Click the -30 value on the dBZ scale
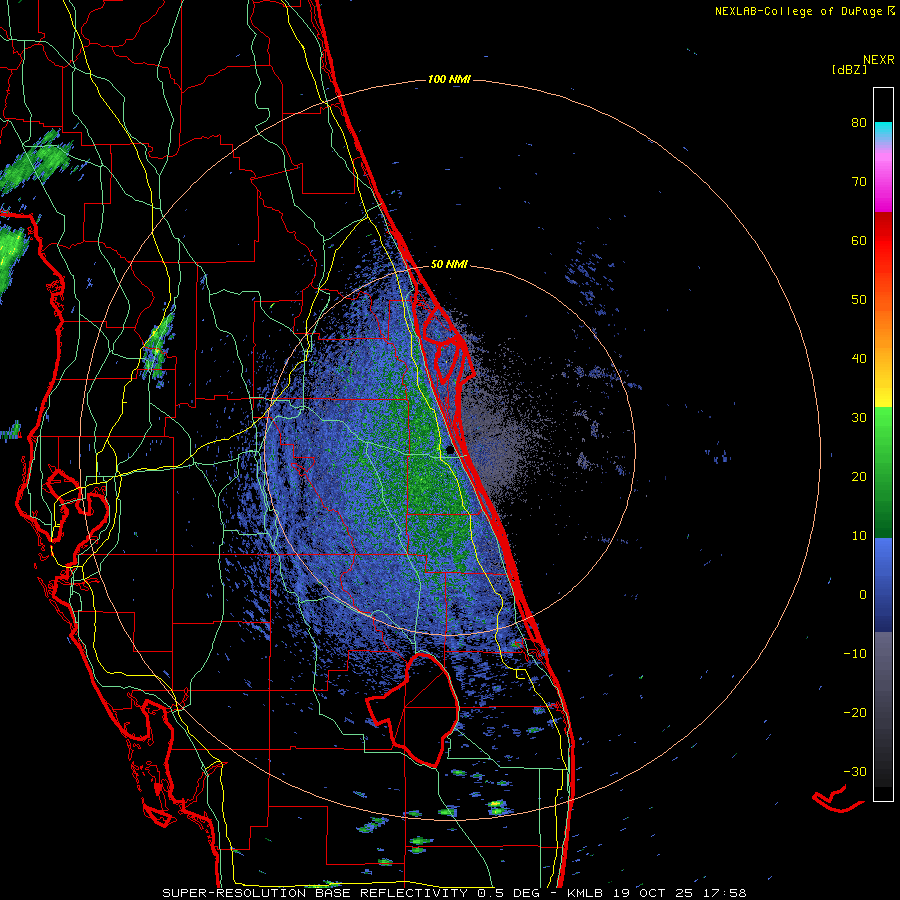 point(855,771)
